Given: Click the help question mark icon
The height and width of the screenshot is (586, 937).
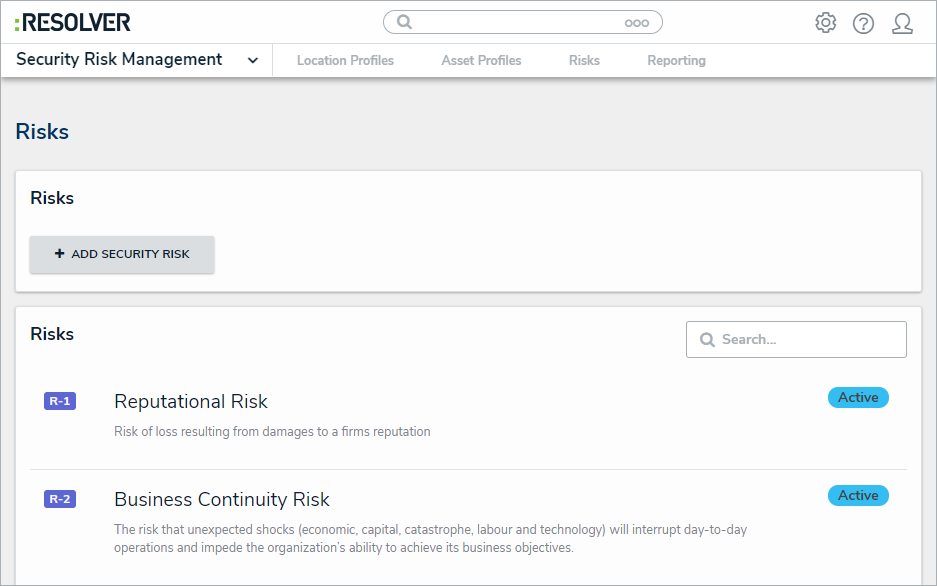Looking at the screenshot, I should [x=863, y=23].
